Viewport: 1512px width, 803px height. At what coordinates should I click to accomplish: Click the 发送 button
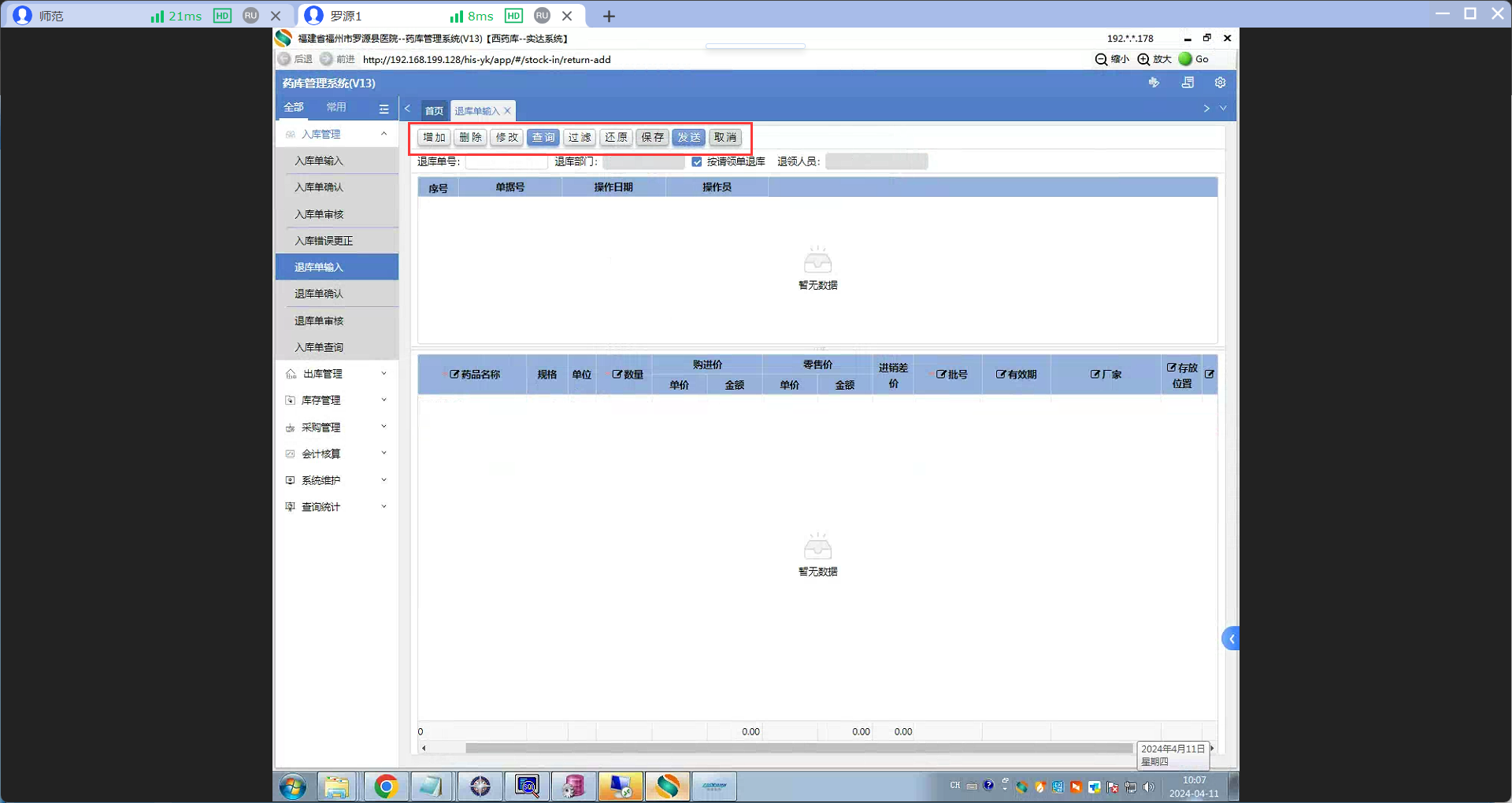pos(688,138)
